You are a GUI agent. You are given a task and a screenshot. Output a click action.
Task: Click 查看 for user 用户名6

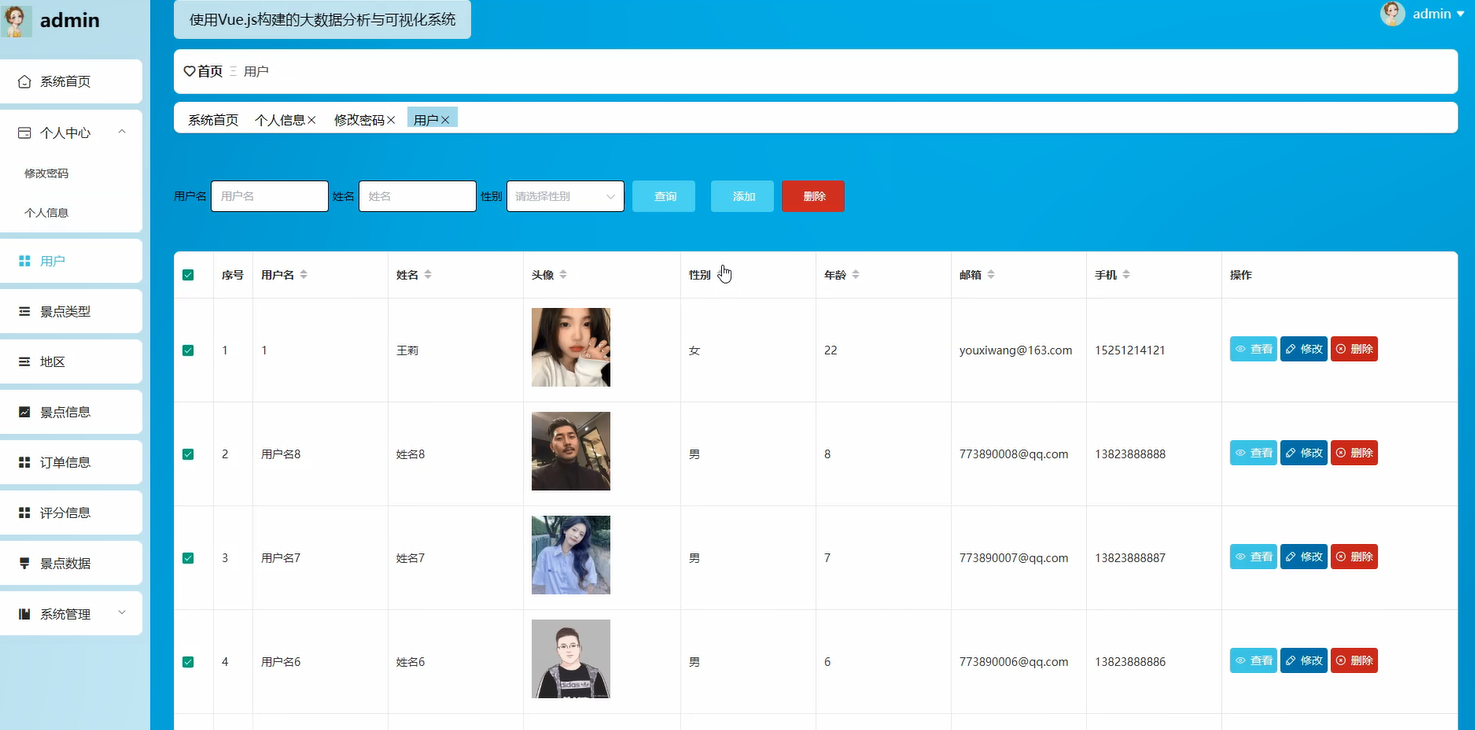(1253, 661)
